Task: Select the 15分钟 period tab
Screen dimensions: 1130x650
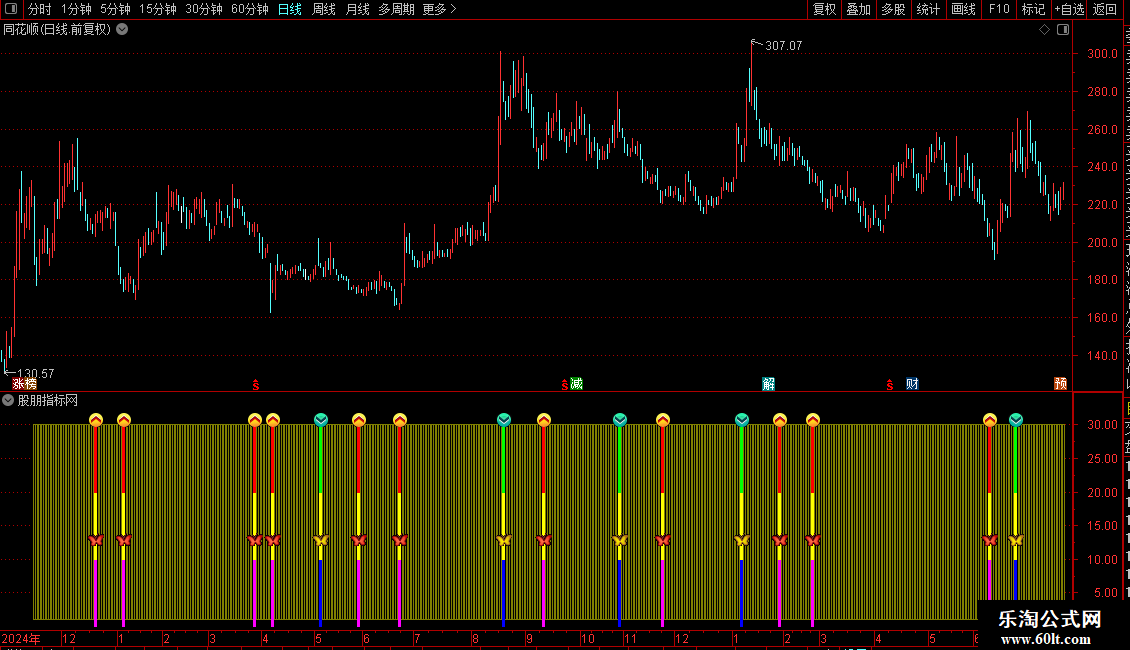Action: coord(158,9)
